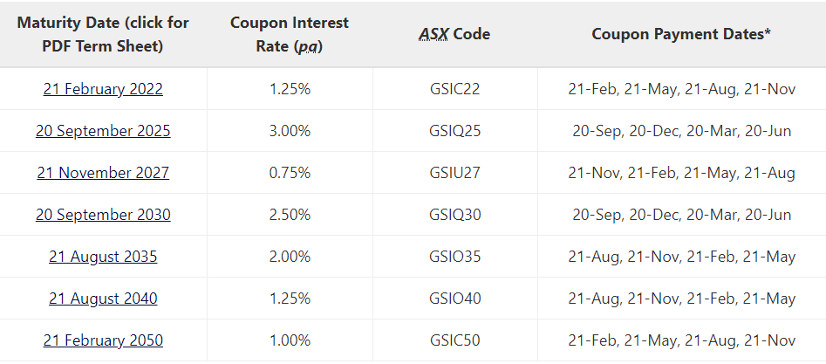The image size is (826, 364).
Task: Open the 21 November 2027 term sheet link
Action: [103, 173]
